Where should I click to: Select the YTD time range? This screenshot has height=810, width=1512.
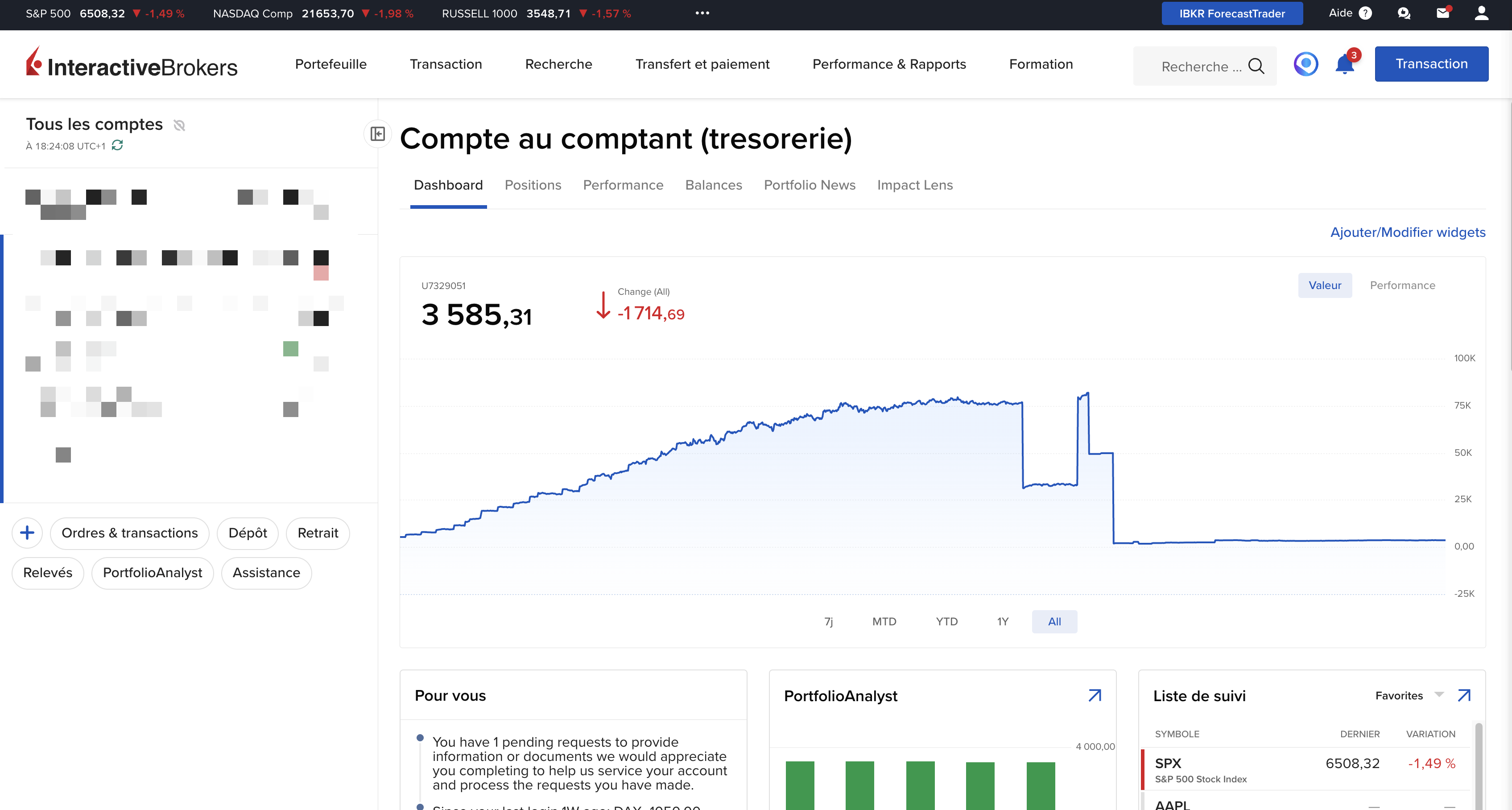coord(946,622)
